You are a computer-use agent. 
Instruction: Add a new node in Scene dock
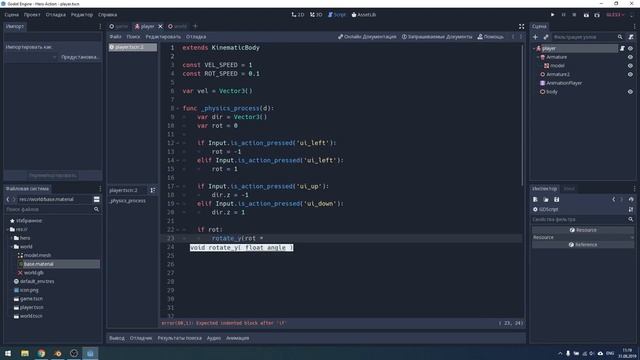point(536,37)
